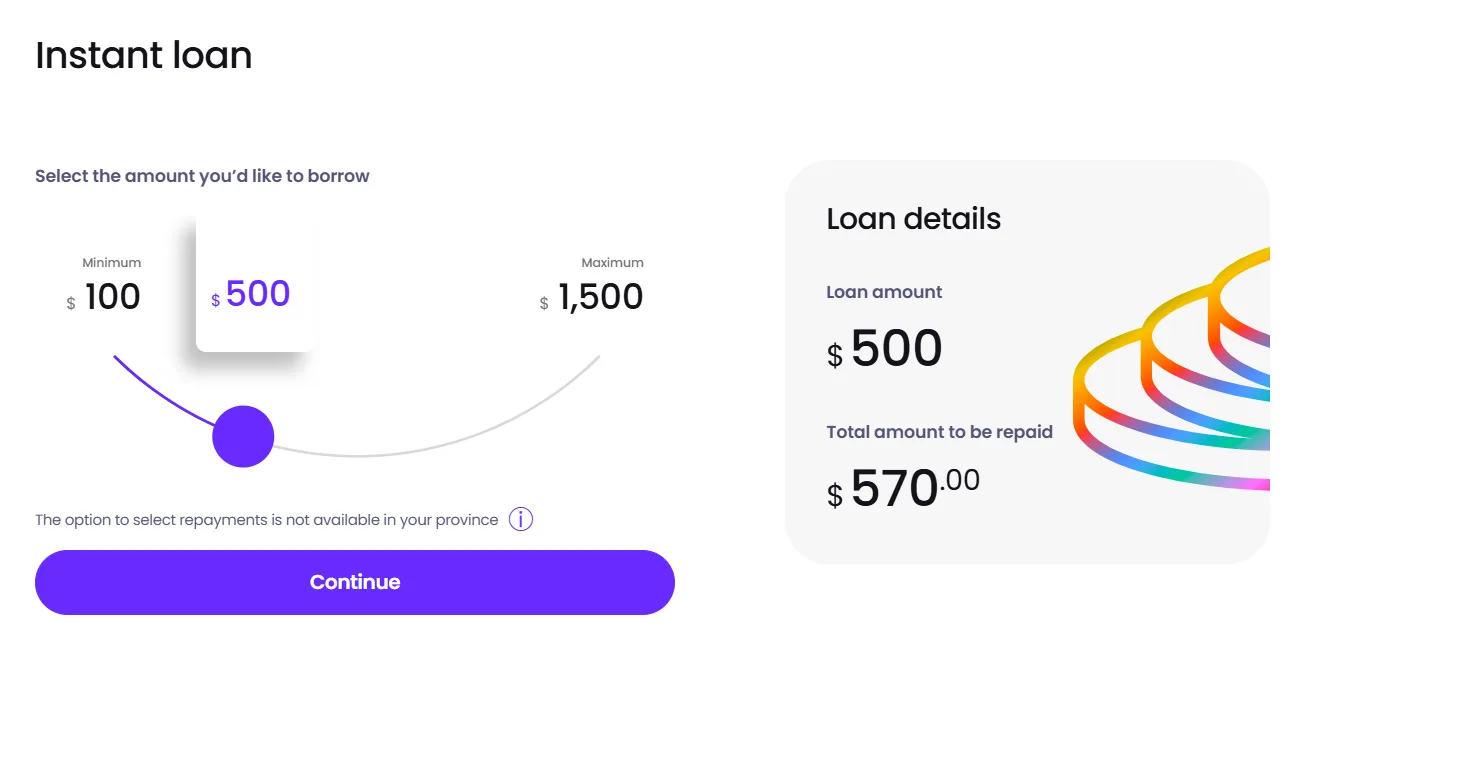Click the Minimum 100 value
The height and width of the screenshot is (761, 1471).
111,296
